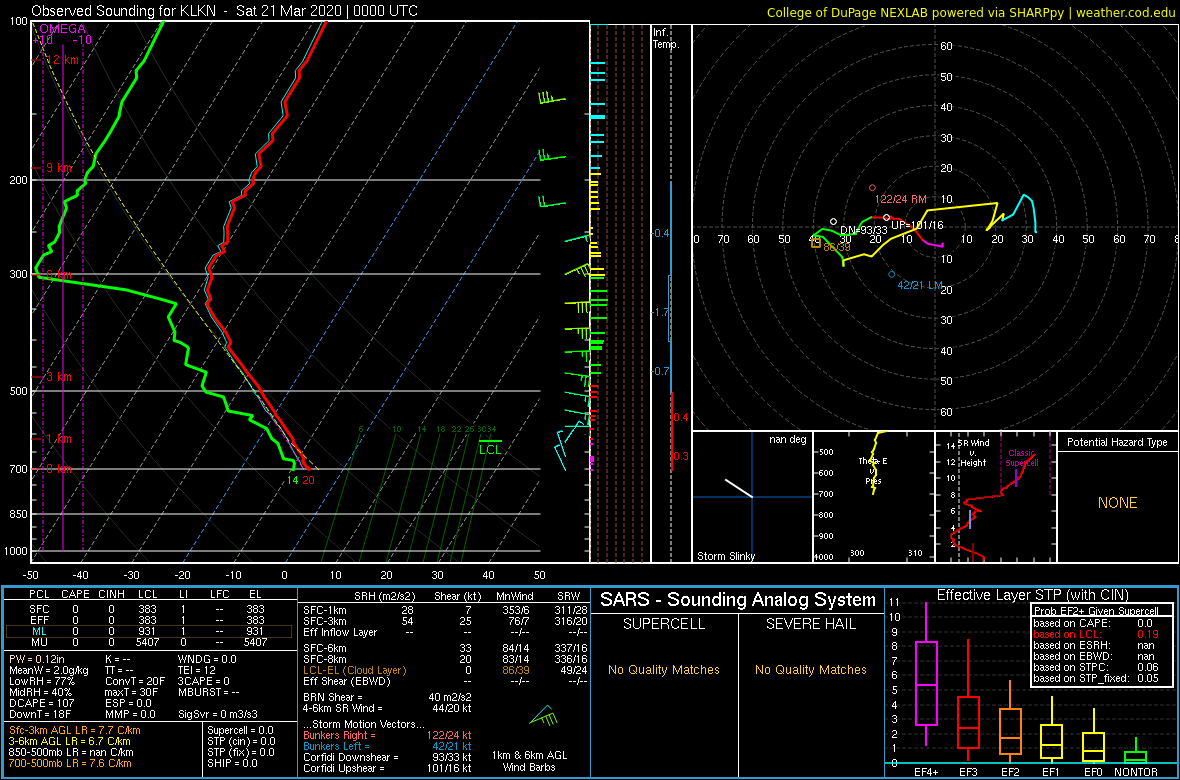1180x780 pixels.
Task: Click the green LCL marker on the skew-T
Action: [x=490, y=449]
